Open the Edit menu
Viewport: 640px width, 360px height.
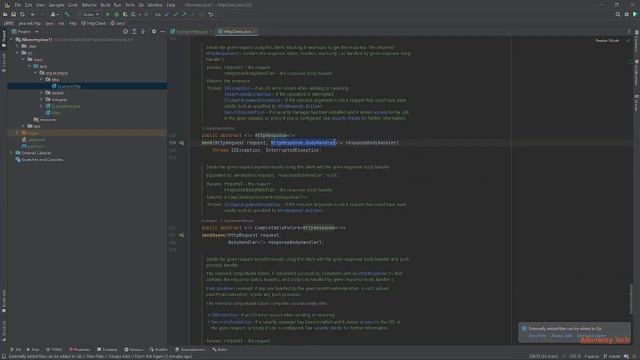pos(28,5)
